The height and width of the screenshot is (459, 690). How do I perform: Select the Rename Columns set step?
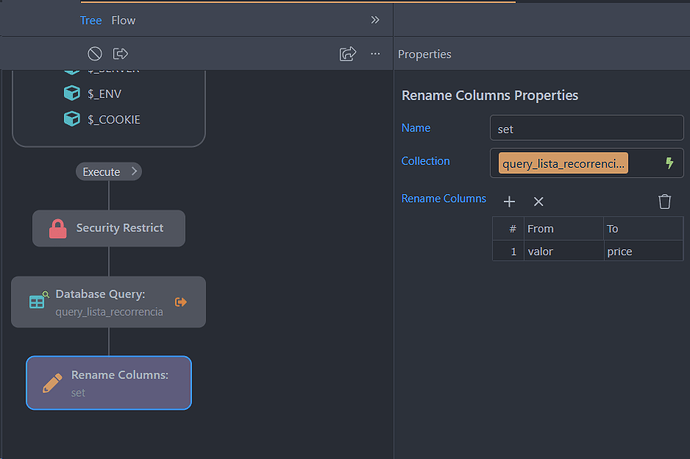pyautogui.click(x=108, y=383)
